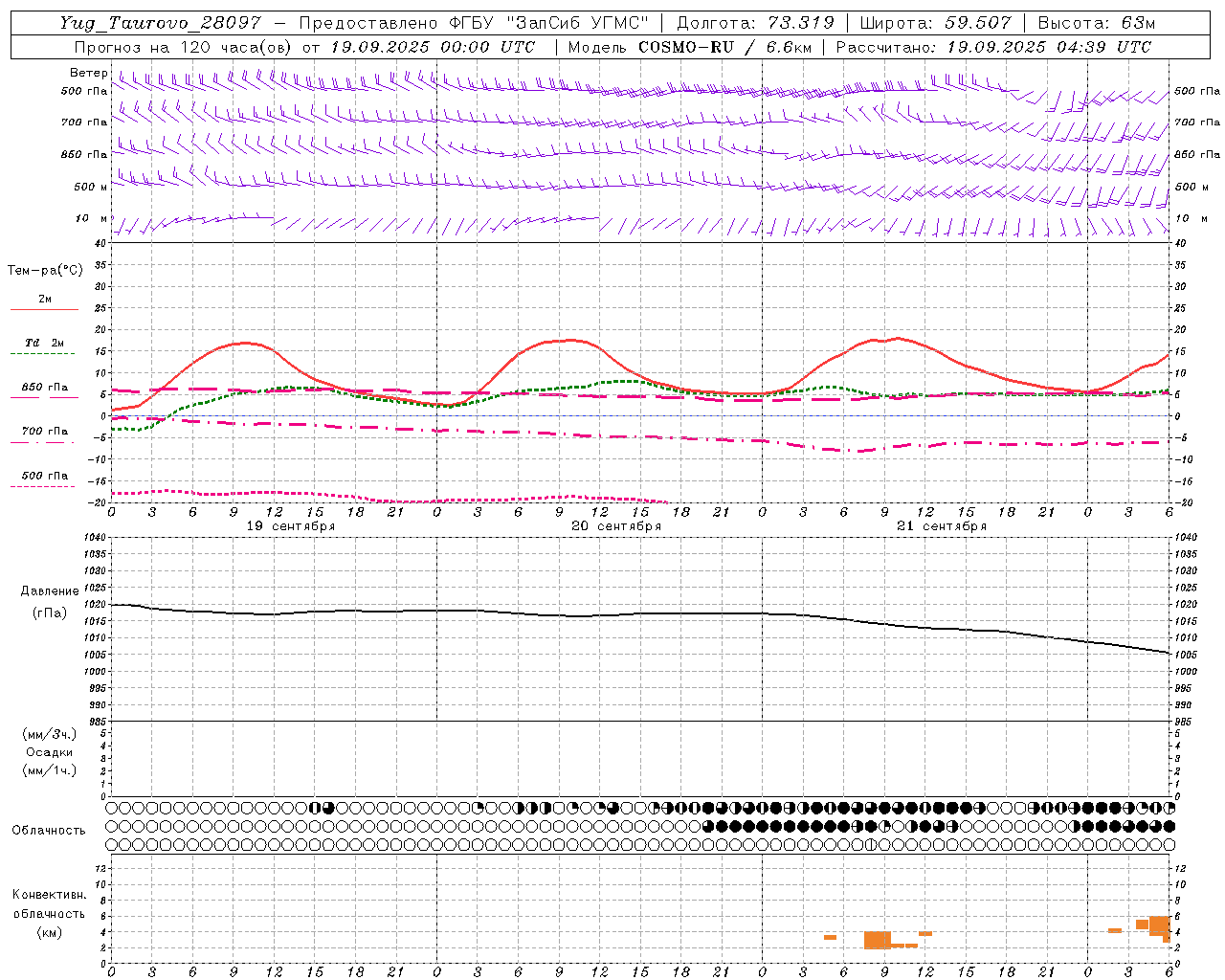Click the '10 м' wind level label on the left
The image size is (1225, 980).
[x=92, y=218]
